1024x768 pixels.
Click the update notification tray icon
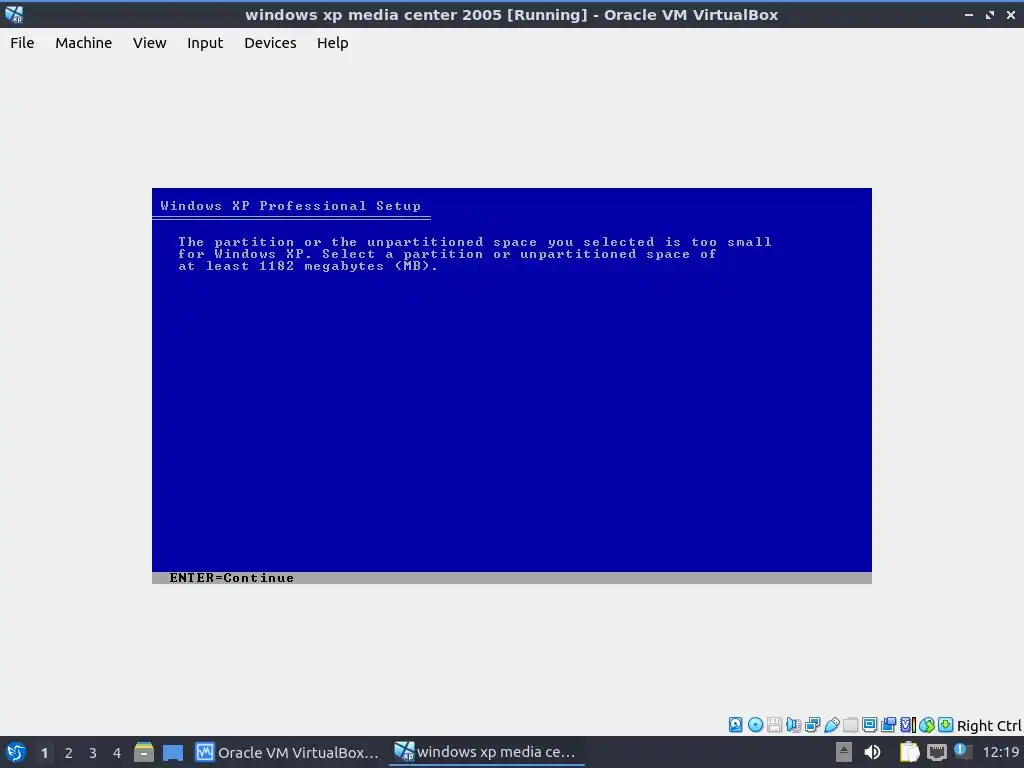click(x=963, y=751)
